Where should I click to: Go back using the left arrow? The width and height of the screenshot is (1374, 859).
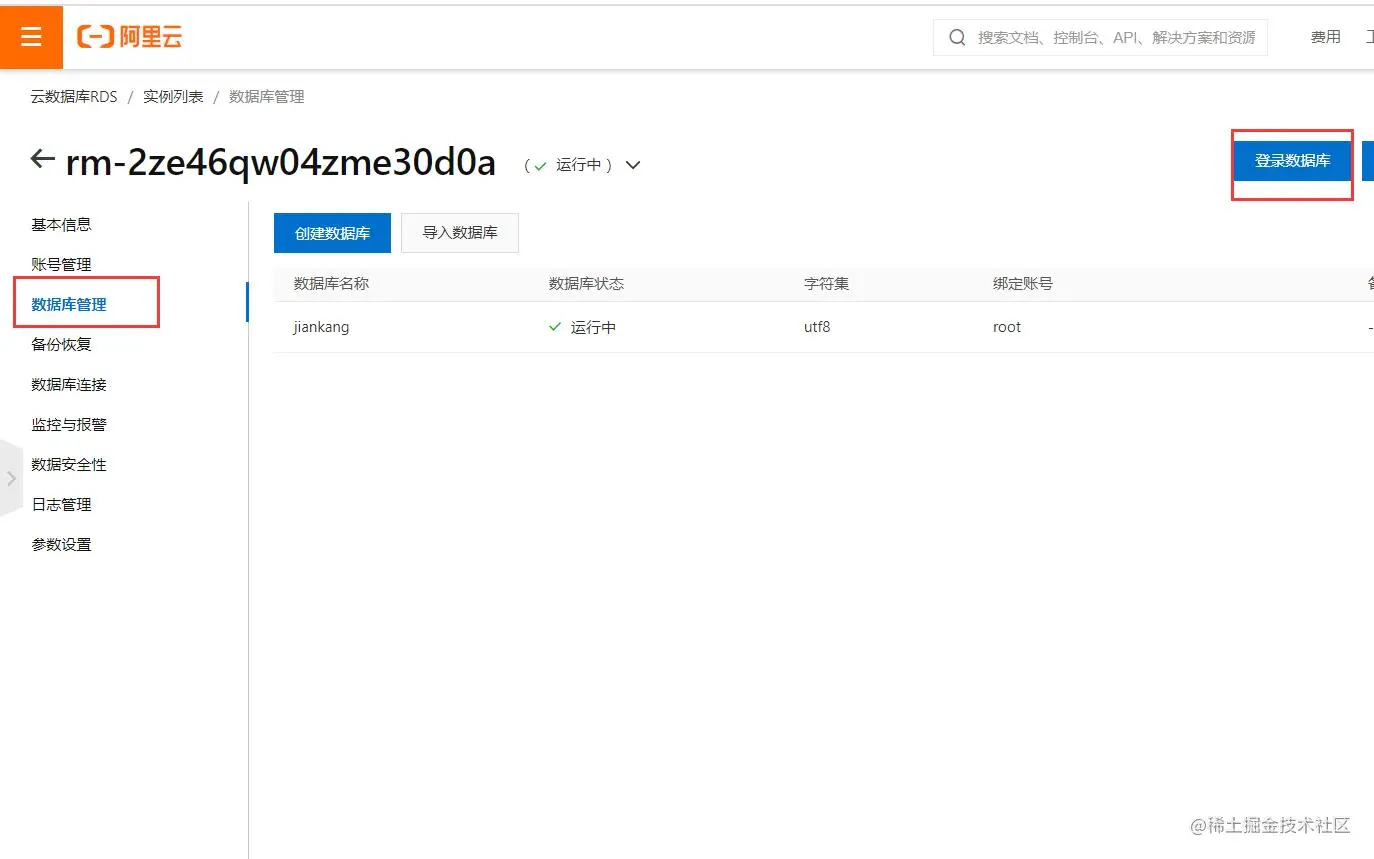click(x=42, y=158)
